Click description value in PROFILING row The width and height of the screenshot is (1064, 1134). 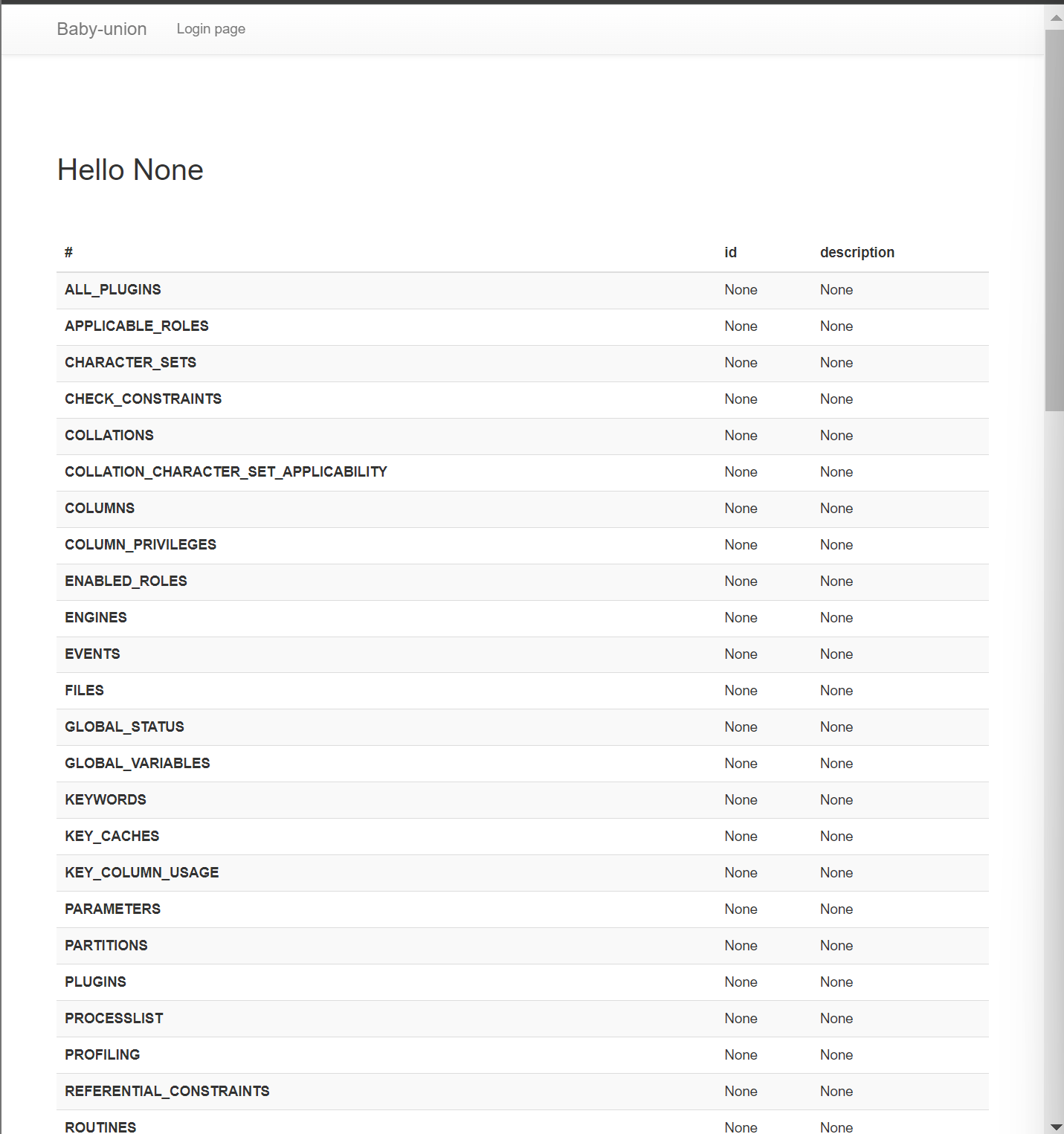(836, 1055)
